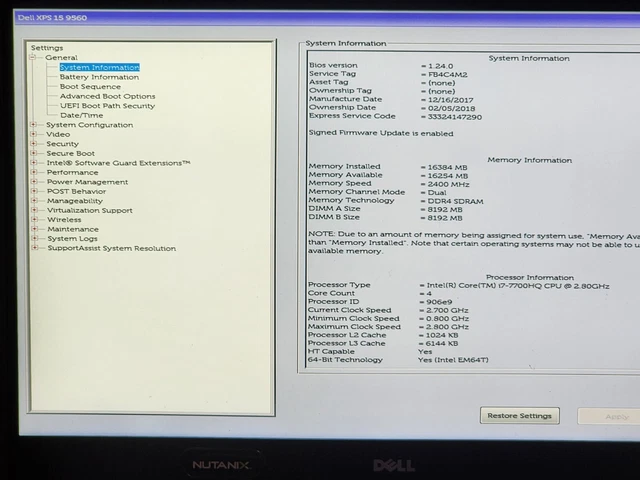Click the Processor ID value 906e9

tap(439, 302)
